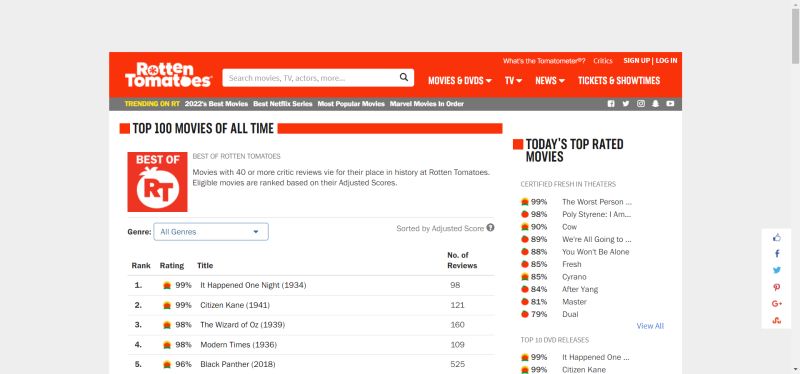Click the certified icon next to Cow
Viewport: 800px width, 374px height.
[x=524, y=227]
